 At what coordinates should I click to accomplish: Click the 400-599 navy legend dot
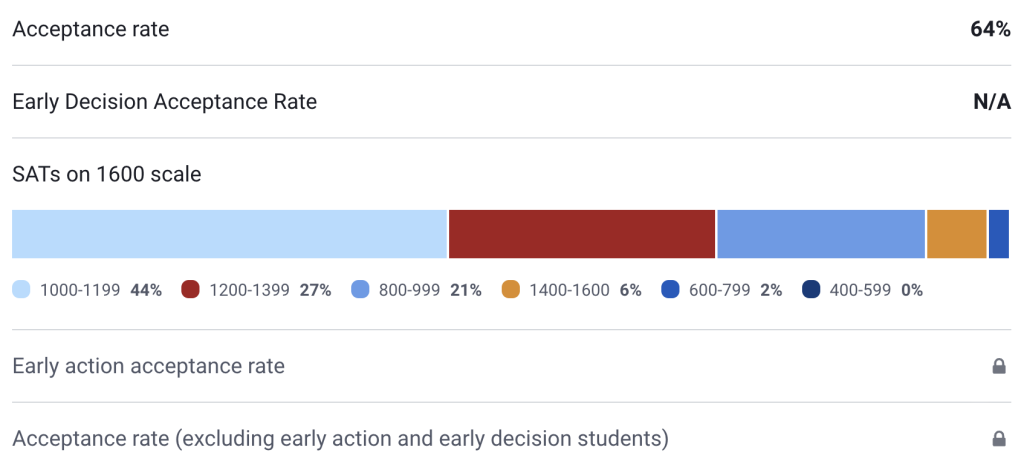click(811, 290)
